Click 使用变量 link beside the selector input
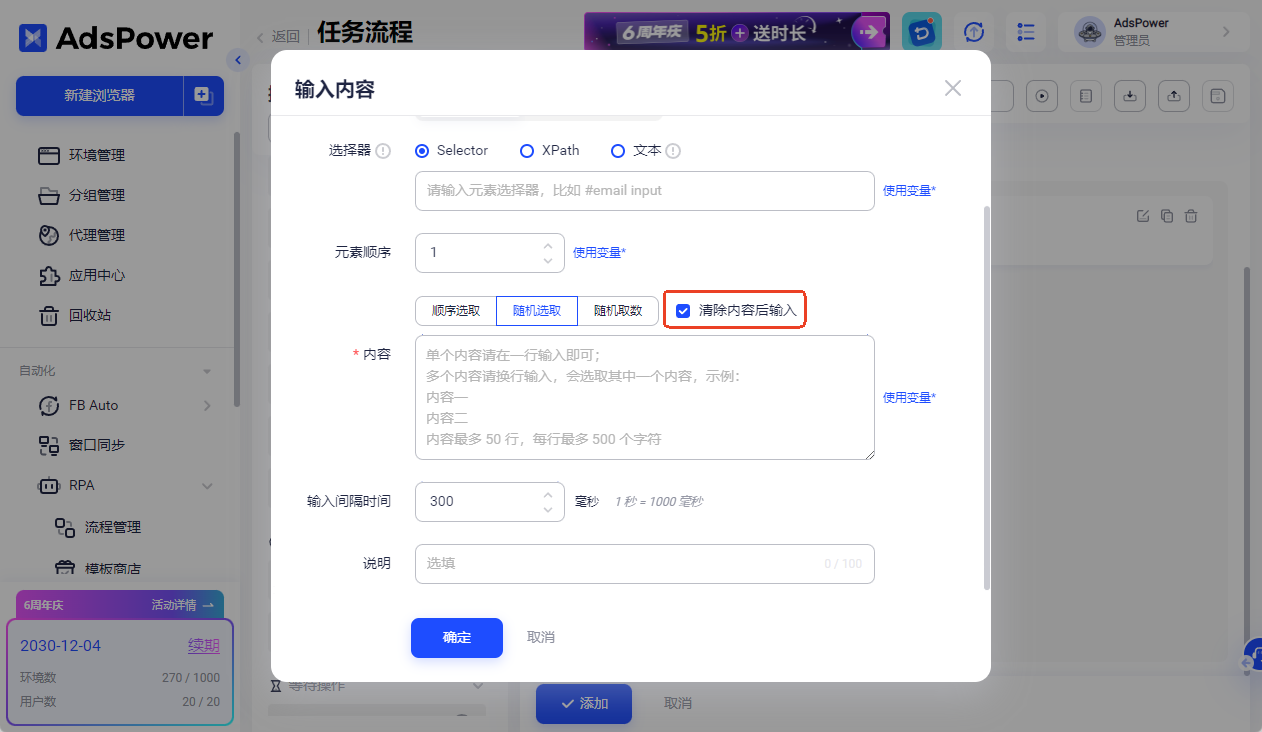This screenshot has height=732, width=1262. click(x=909, y=191)
